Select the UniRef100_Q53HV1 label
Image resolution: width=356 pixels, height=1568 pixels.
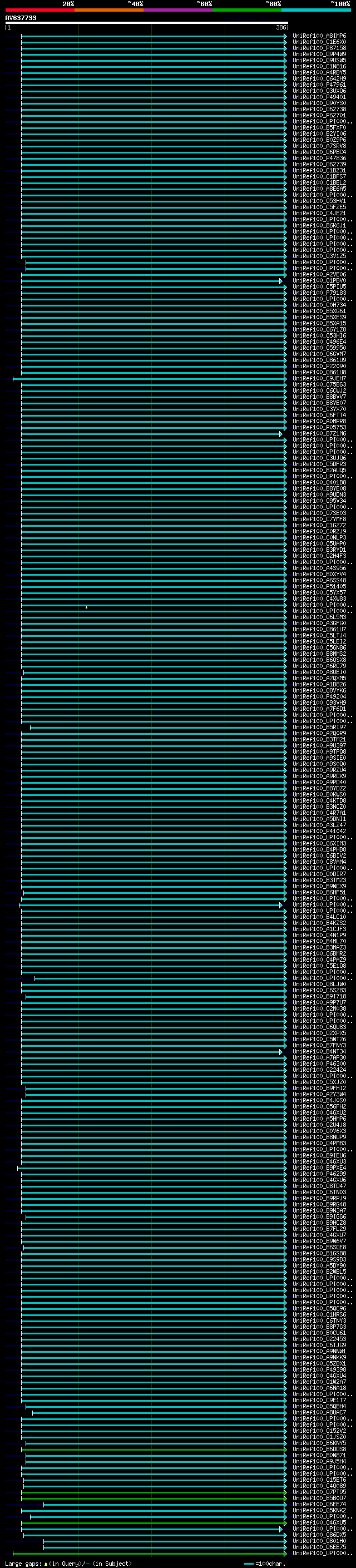pyautogui.click(x=319, y=201)
